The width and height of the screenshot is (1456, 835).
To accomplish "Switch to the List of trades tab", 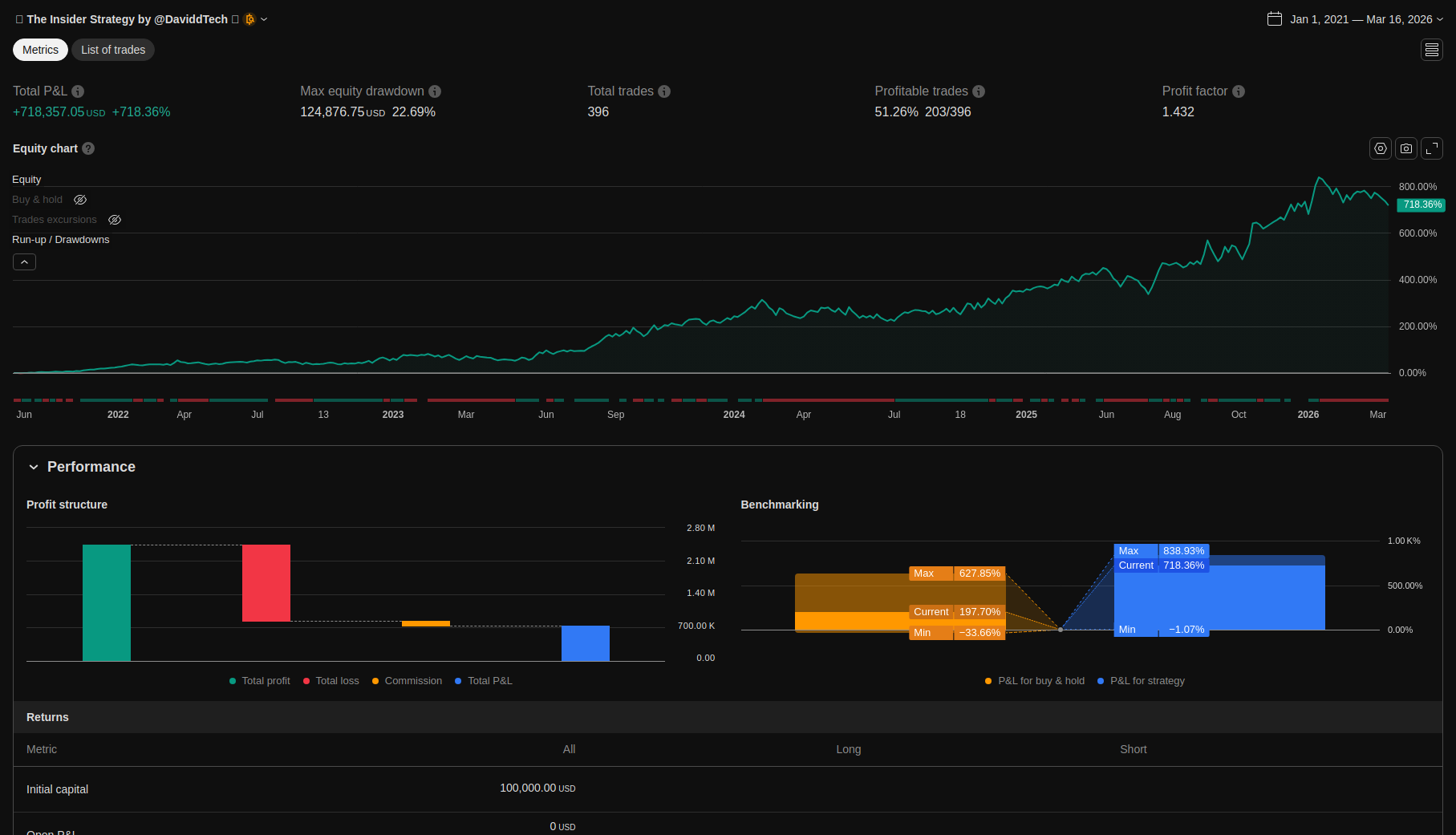I will coord(113,50).
